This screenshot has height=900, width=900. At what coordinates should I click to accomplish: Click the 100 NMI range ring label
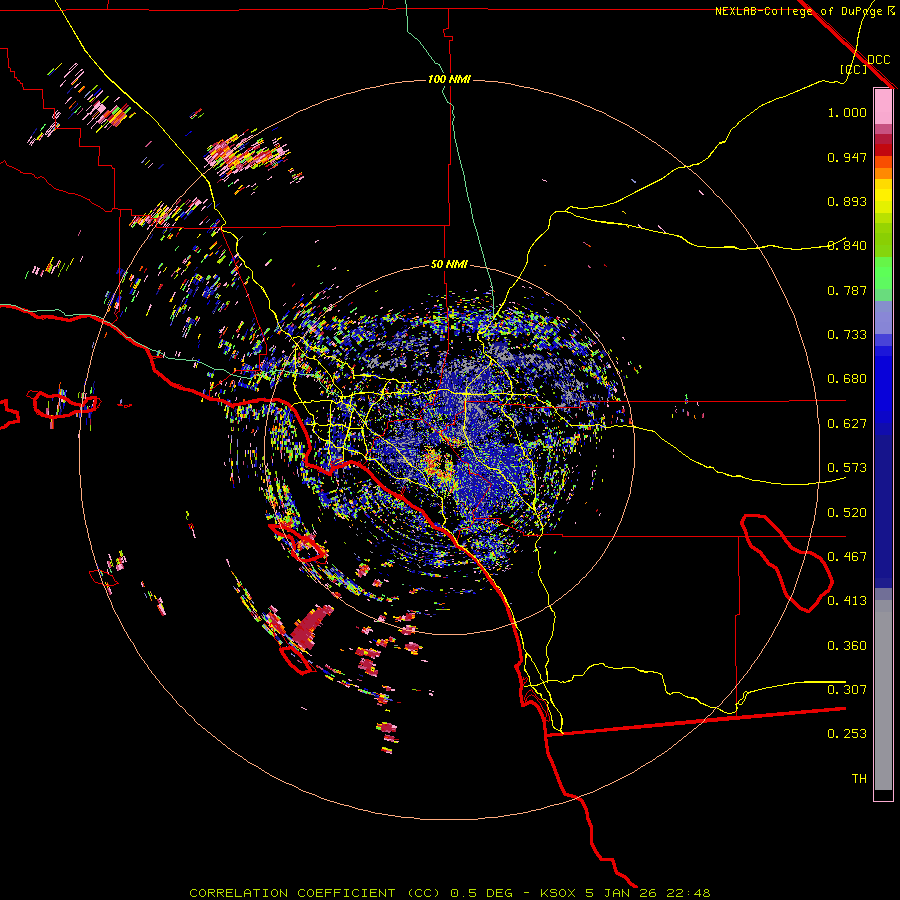coord(449,79)
